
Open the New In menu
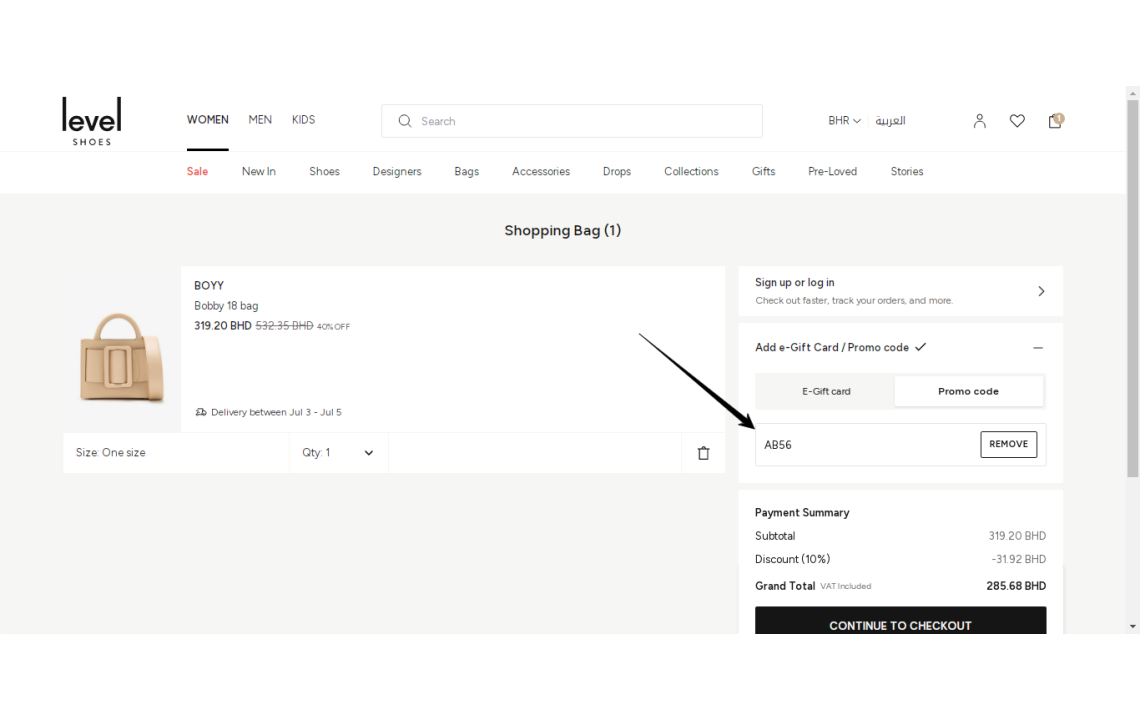click(x=259, y=172)
